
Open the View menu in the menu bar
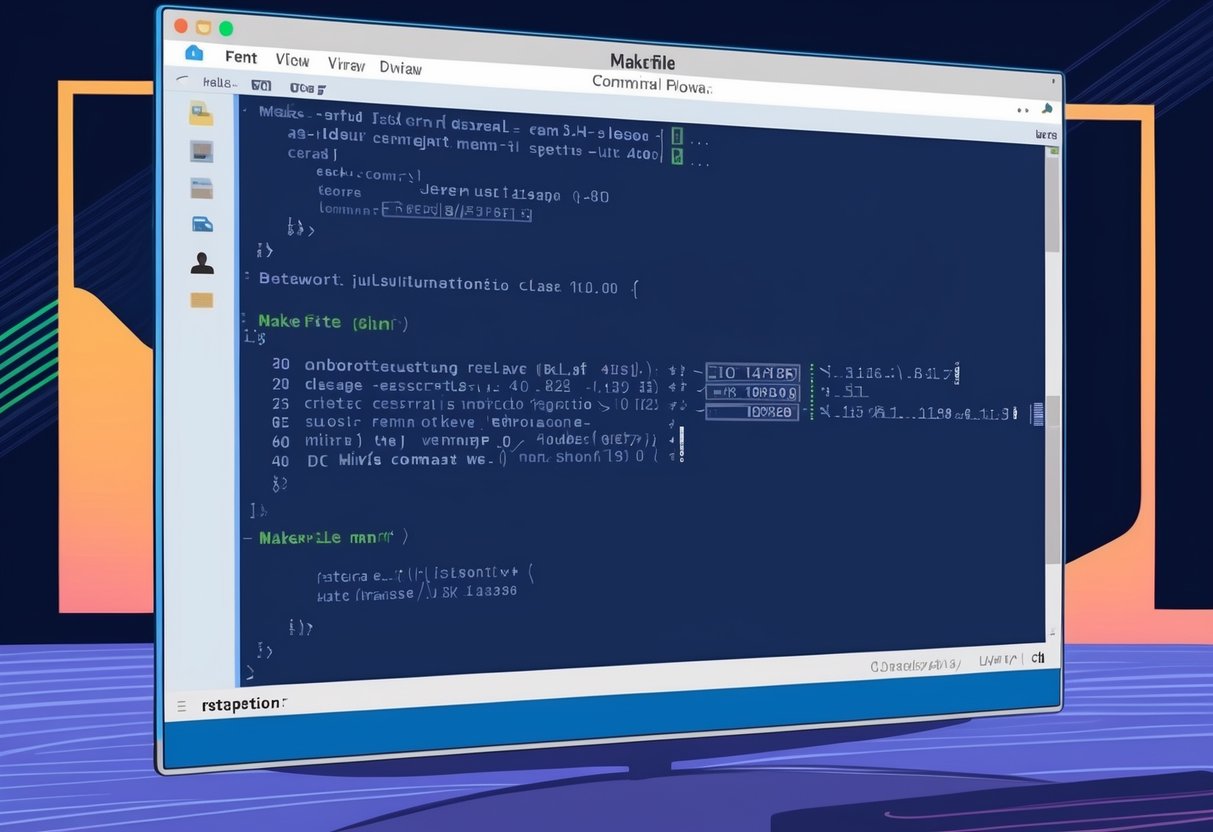(x=292, y=60)
